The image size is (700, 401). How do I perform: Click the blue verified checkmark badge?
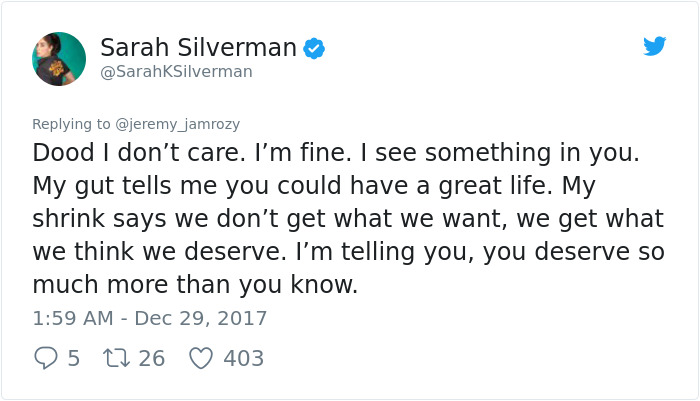pos(314,48)
